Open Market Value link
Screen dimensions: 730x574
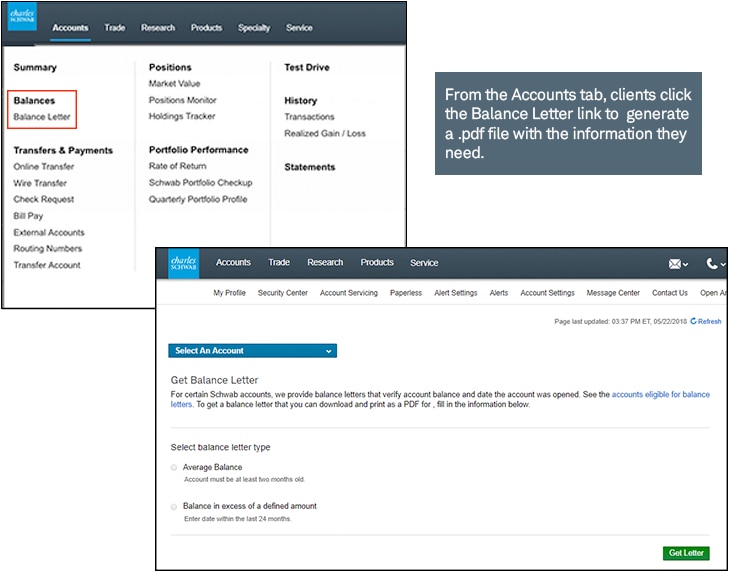click(175, 84)
